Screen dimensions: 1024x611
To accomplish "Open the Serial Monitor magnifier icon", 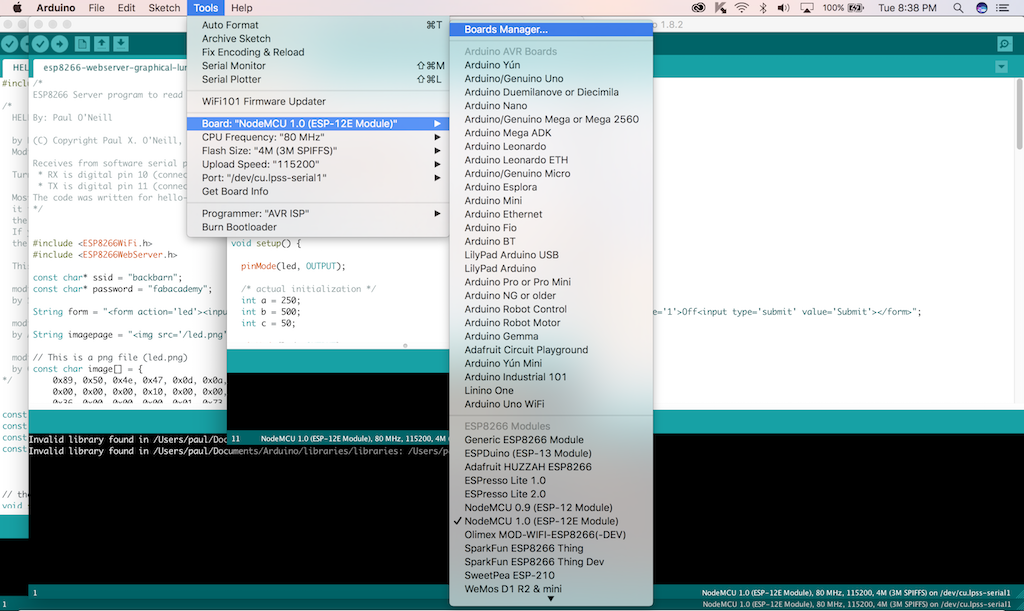I will pyautogui.click(x=1004, y=44).
